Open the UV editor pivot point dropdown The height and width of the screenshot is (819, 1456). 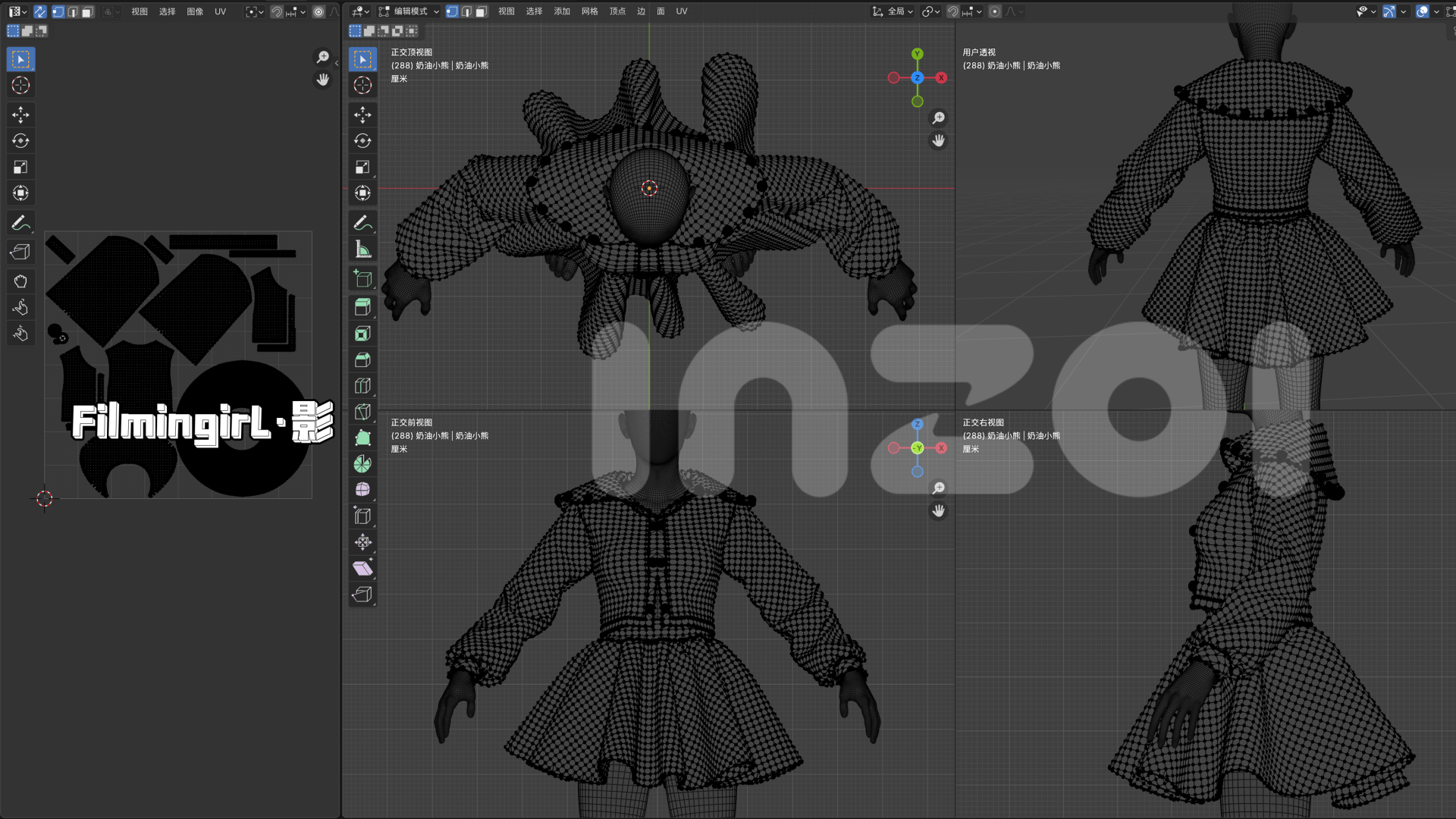[256, 11]
